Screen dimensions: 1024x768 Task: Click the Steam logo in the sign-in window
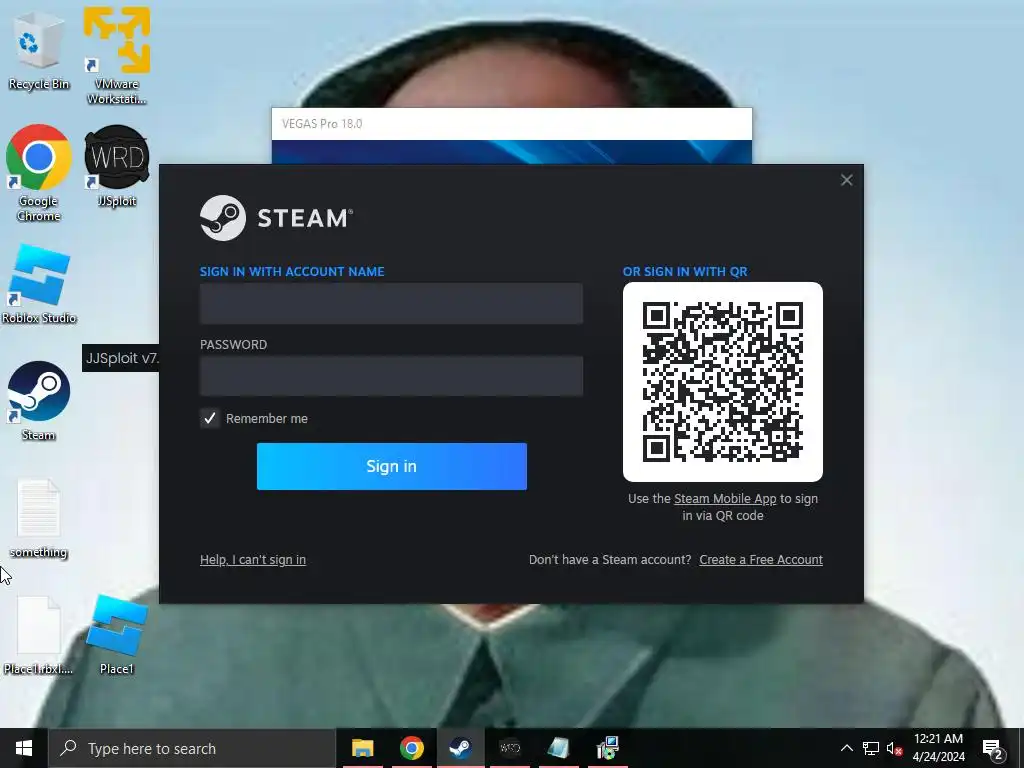coord(276,218)
